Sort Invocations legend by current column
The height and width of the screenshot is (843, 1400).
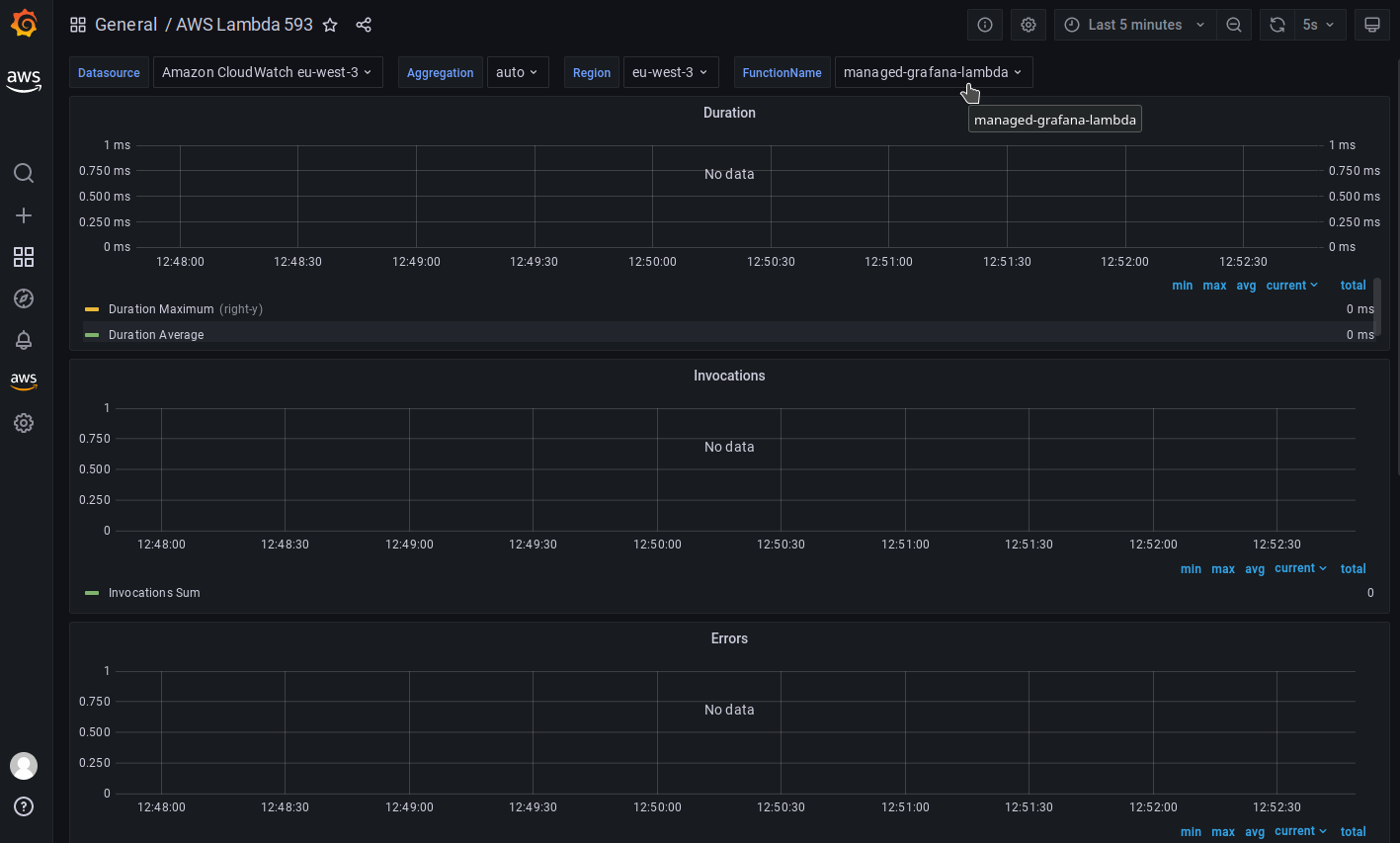tap(1300, 568)
